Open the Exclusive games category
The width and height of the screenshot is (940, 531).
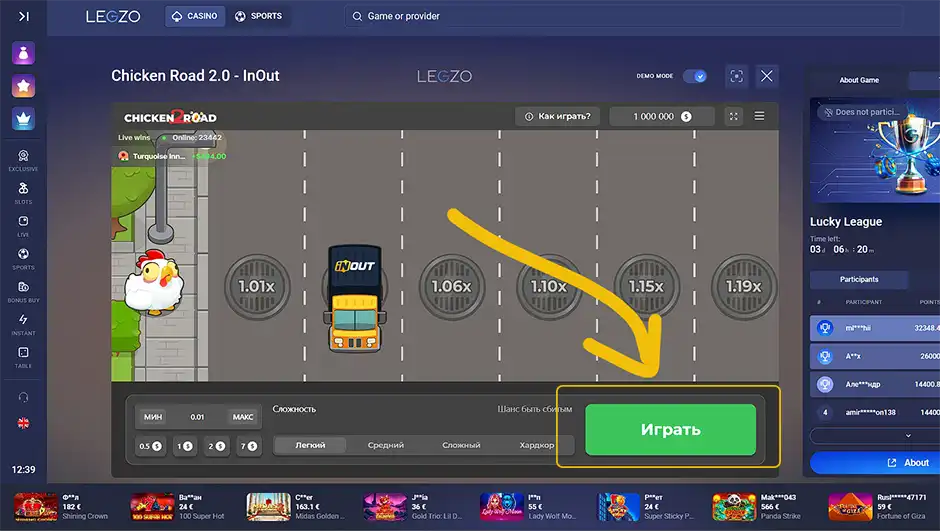pos(23,161)
